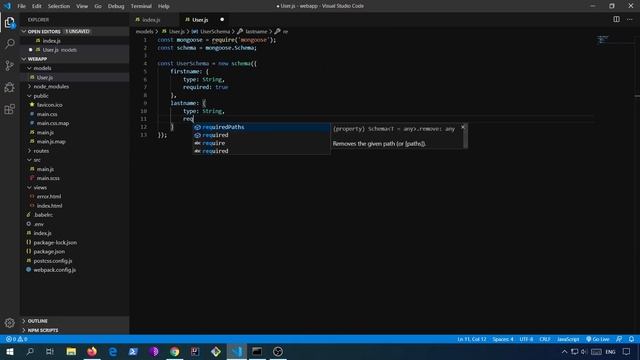The width and height of the screenshot is (640, 360).
Task: Change CRLF end of line sequence
Action: [x=545, y=339]
